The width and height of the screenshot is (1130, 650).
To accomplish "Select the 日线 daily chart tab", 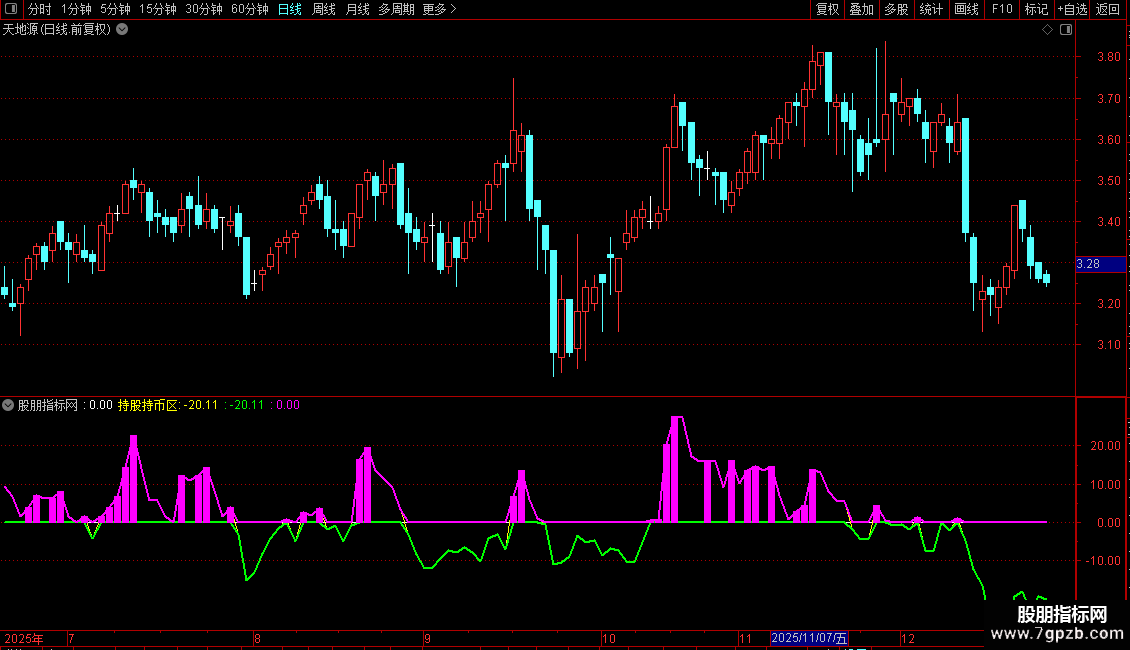I will point(290,9).
